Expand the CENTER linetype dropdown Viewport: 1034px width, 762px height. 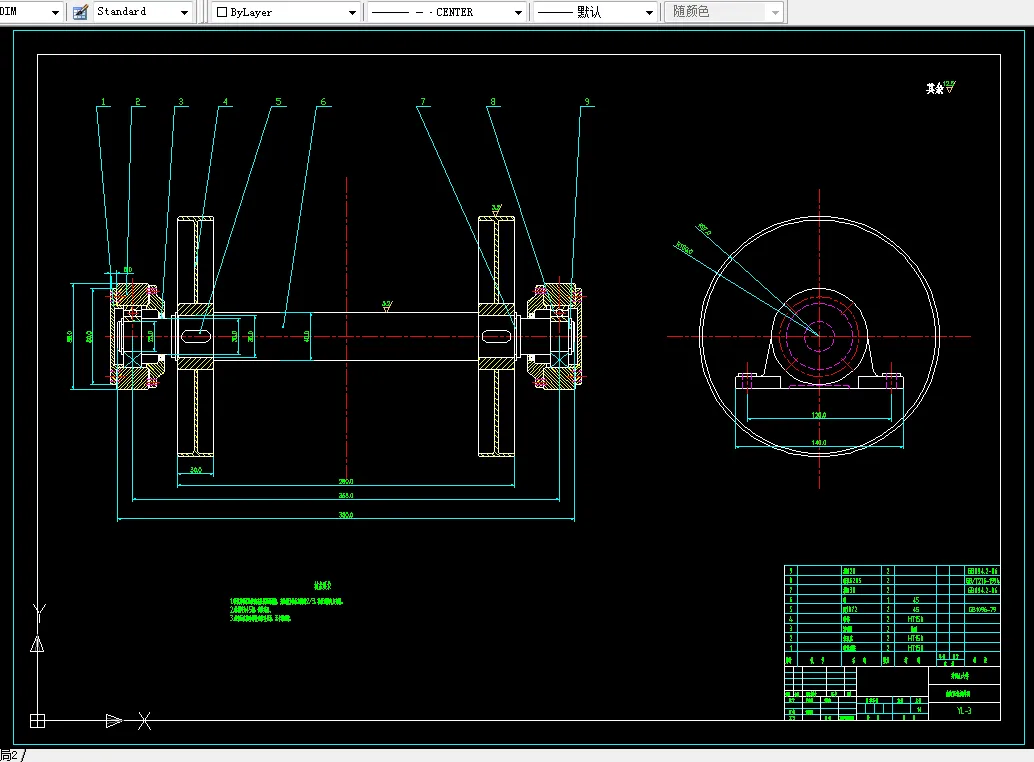pyautogui.click(x=518, y=12)
